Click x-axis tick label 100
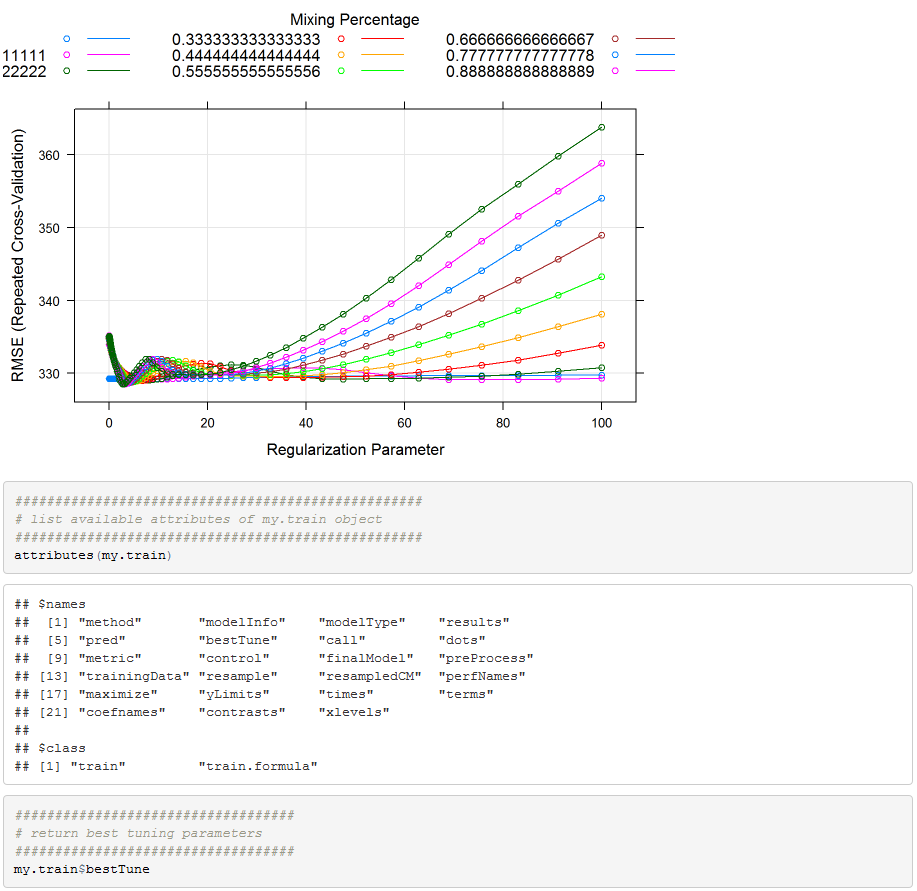917x891 pixels. tap(601, 423)
